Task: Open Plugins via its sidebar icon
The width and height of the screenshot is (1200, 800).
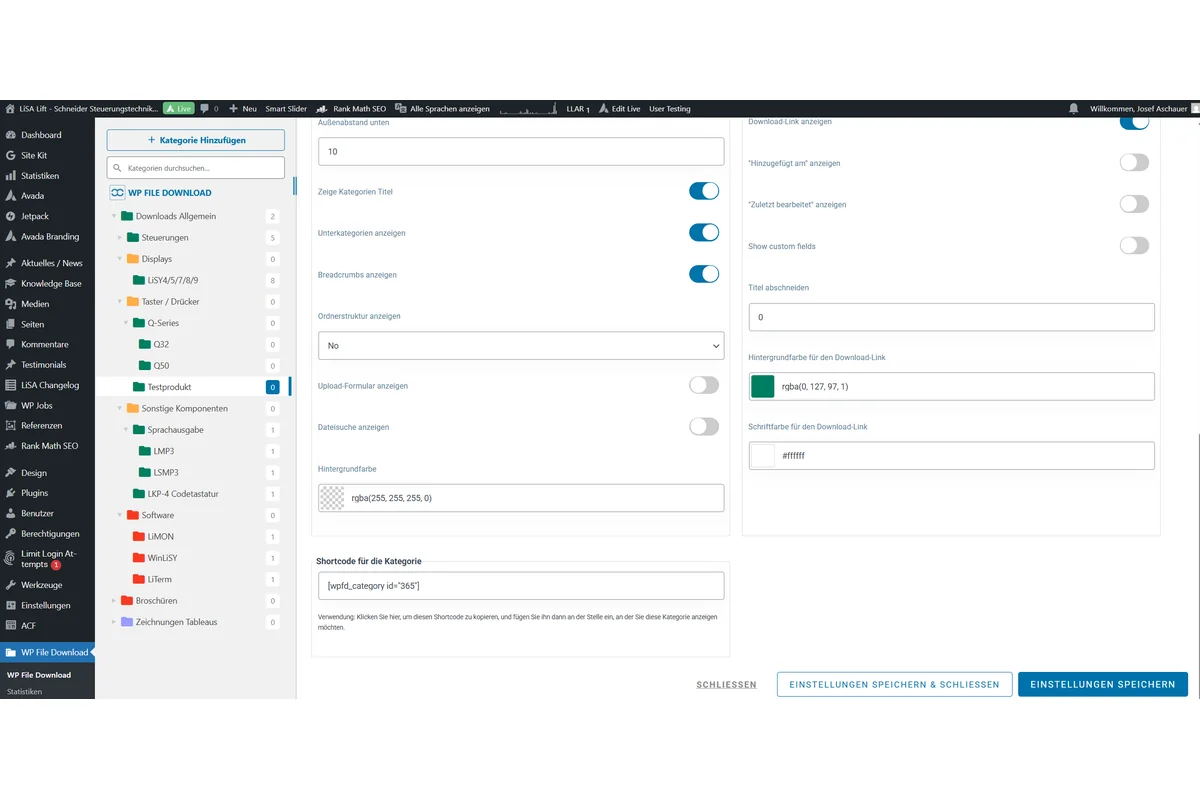Action: [10, 493]
